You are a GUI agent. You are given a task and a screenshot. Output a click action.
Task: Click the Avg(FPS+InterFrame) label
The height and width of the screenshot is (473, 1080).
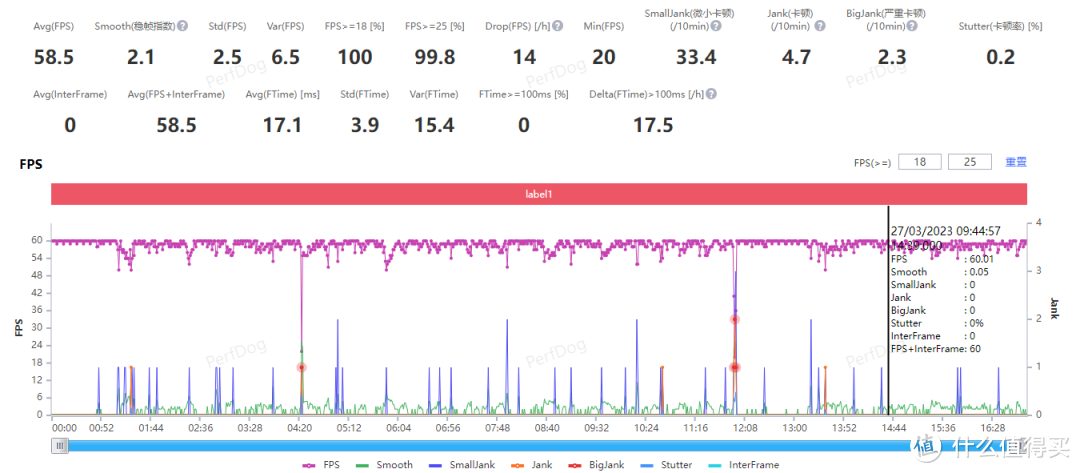[176, 95]
